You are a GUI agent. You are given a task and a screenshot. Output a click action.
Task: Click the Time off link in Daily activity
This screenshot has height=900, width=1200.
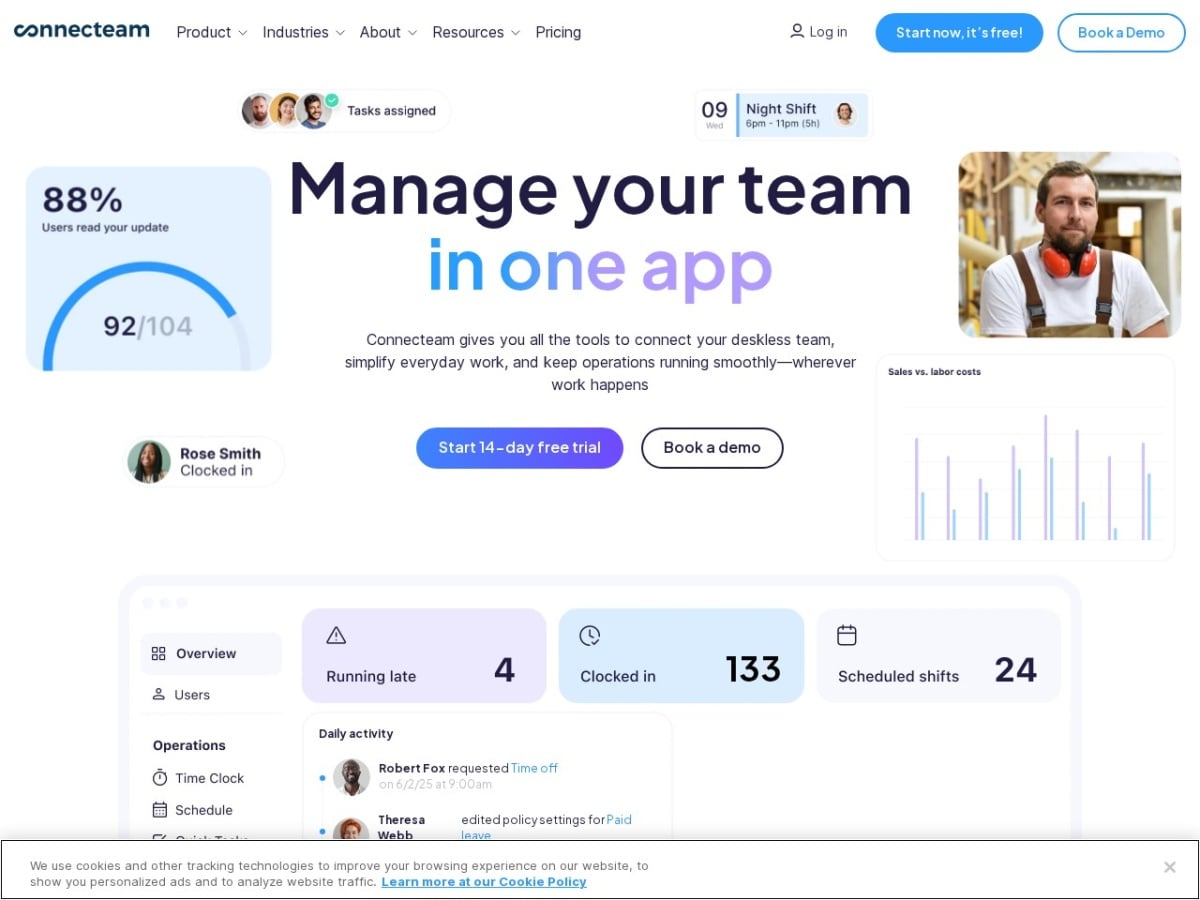point(534,768)
